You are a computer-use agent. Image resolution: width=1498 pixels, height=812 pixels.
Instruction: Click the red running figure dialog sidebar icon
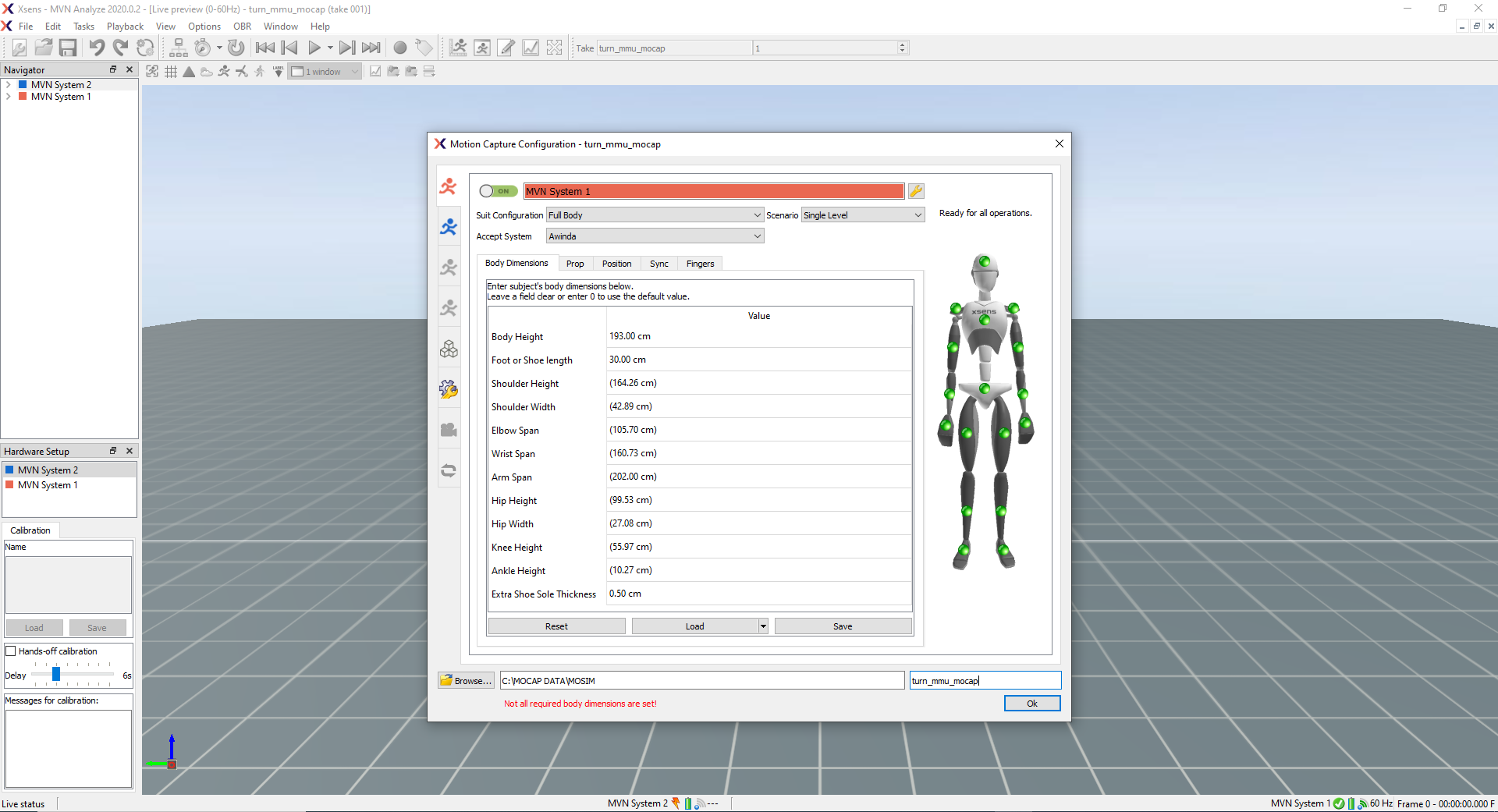pyautogui.click(x=449, y=186)
